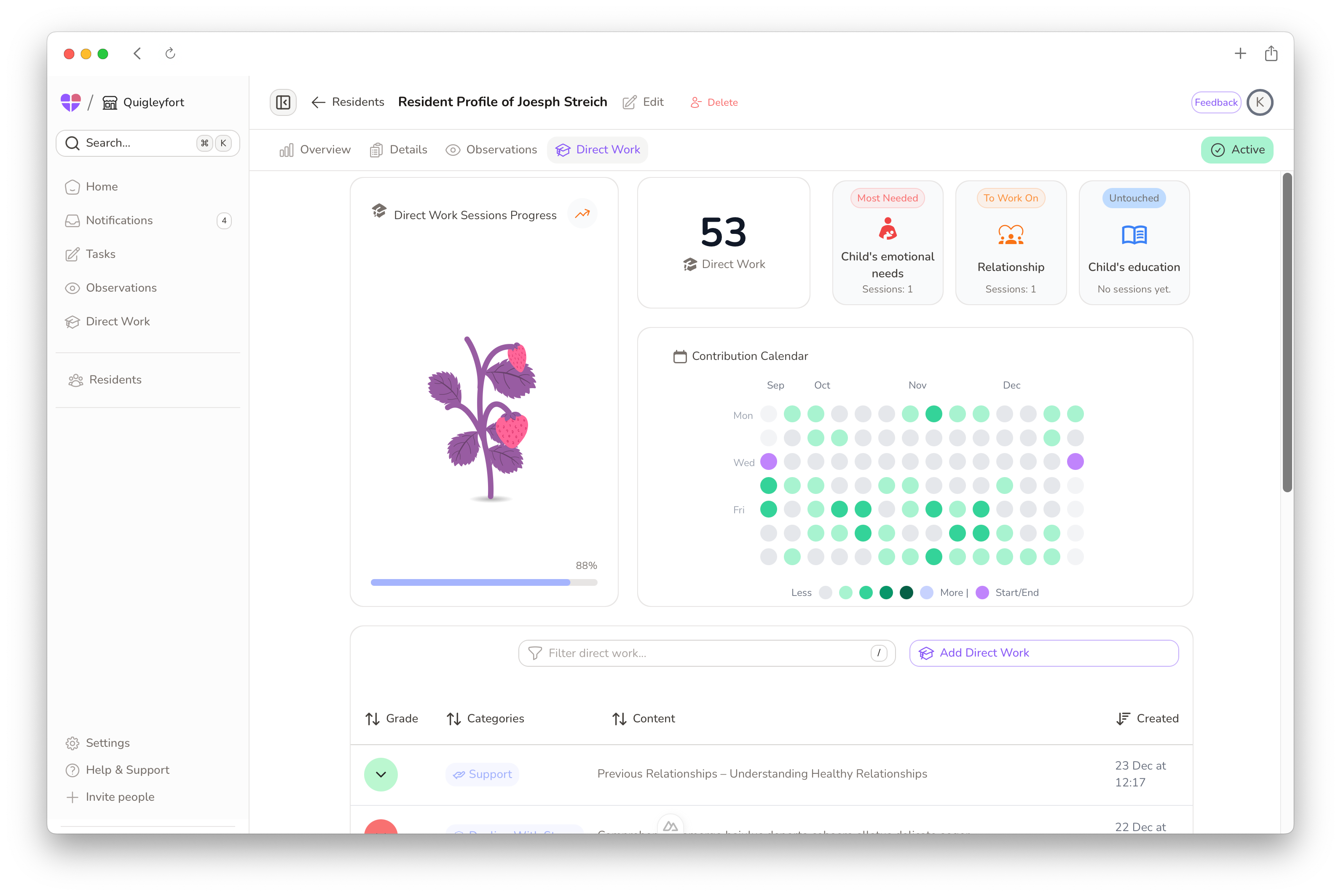Image resolution: width=1341 pixels, height=896 pixels.
Task: Click purple end dot on Wed row
Action: (x=1075, y=462)
